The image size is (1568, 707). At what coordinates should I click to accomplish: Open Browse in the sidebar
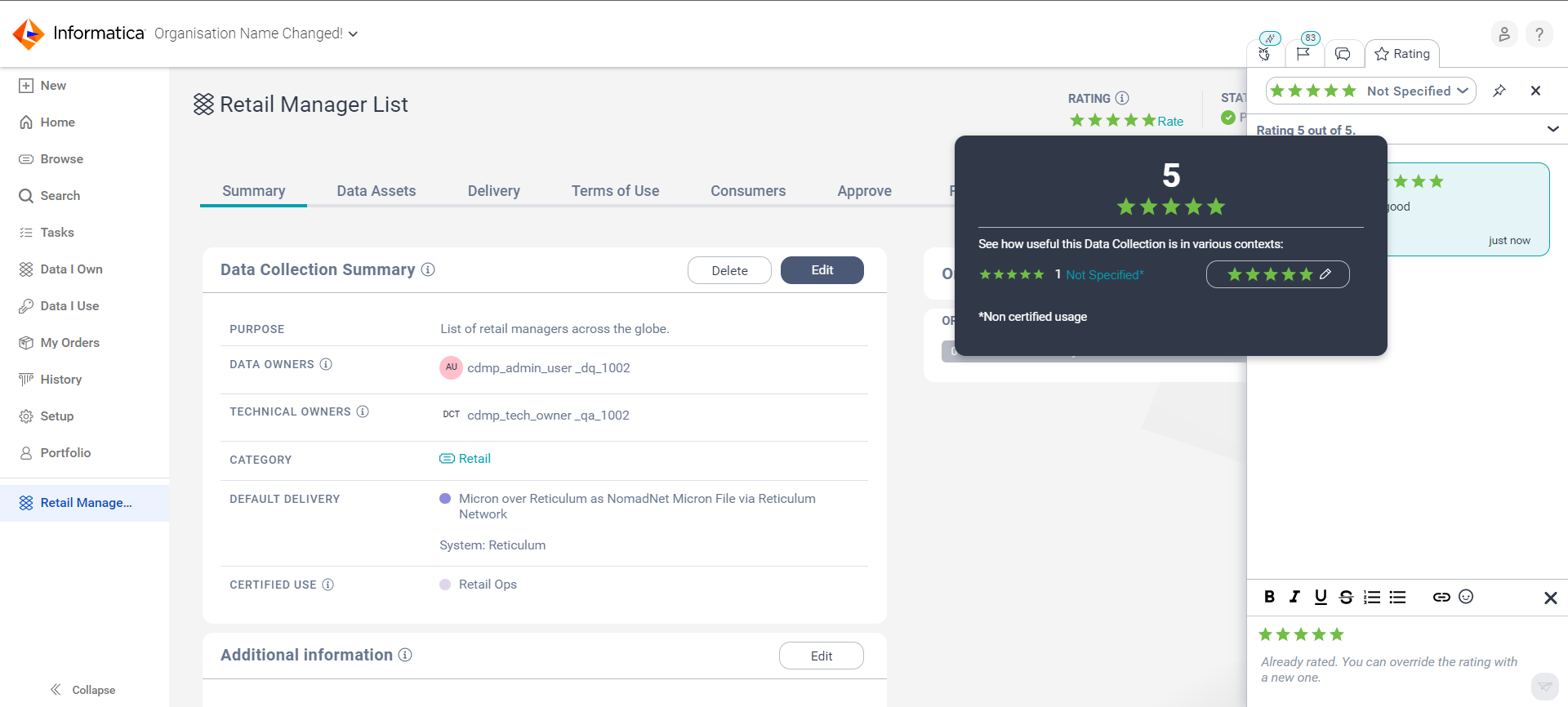(x=51, y=159)
